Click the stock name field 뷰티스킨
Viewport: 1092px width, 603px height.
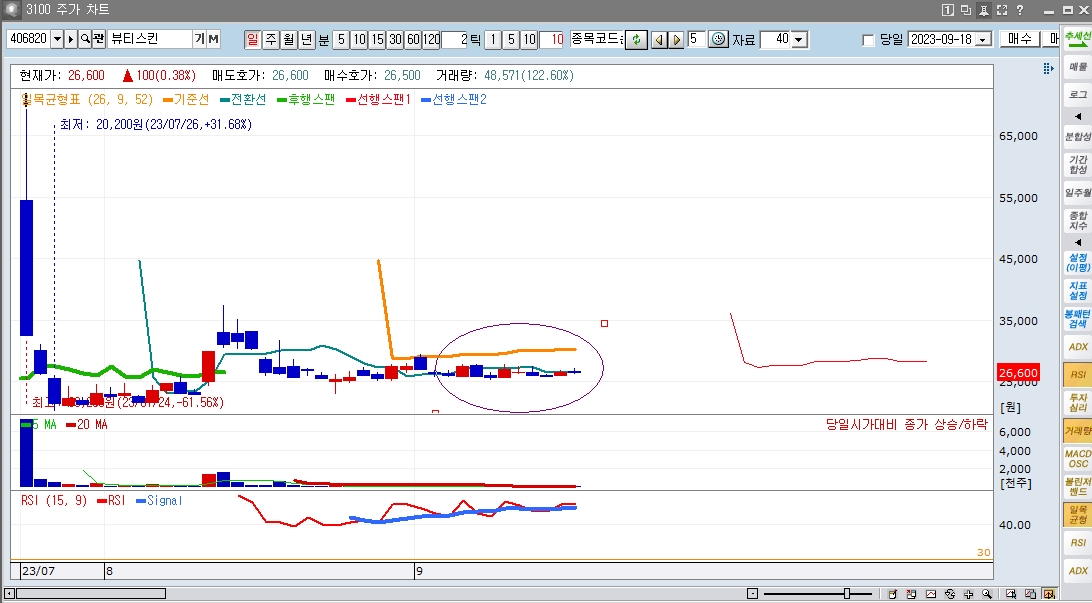pyautogui.click(x=149, y=39)
